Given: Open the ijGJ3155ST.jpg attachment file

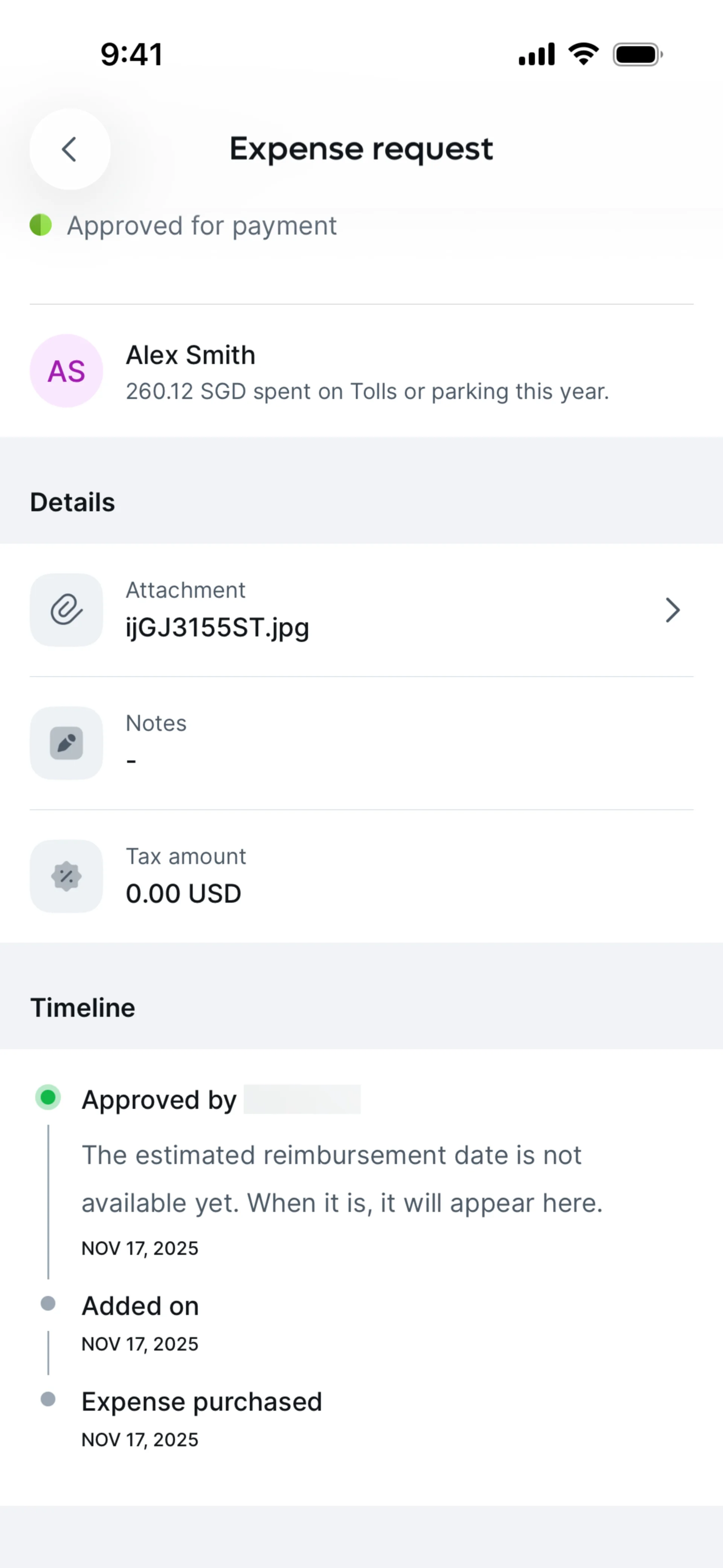Looking at the screenshot, I should (x=217, y=628).
